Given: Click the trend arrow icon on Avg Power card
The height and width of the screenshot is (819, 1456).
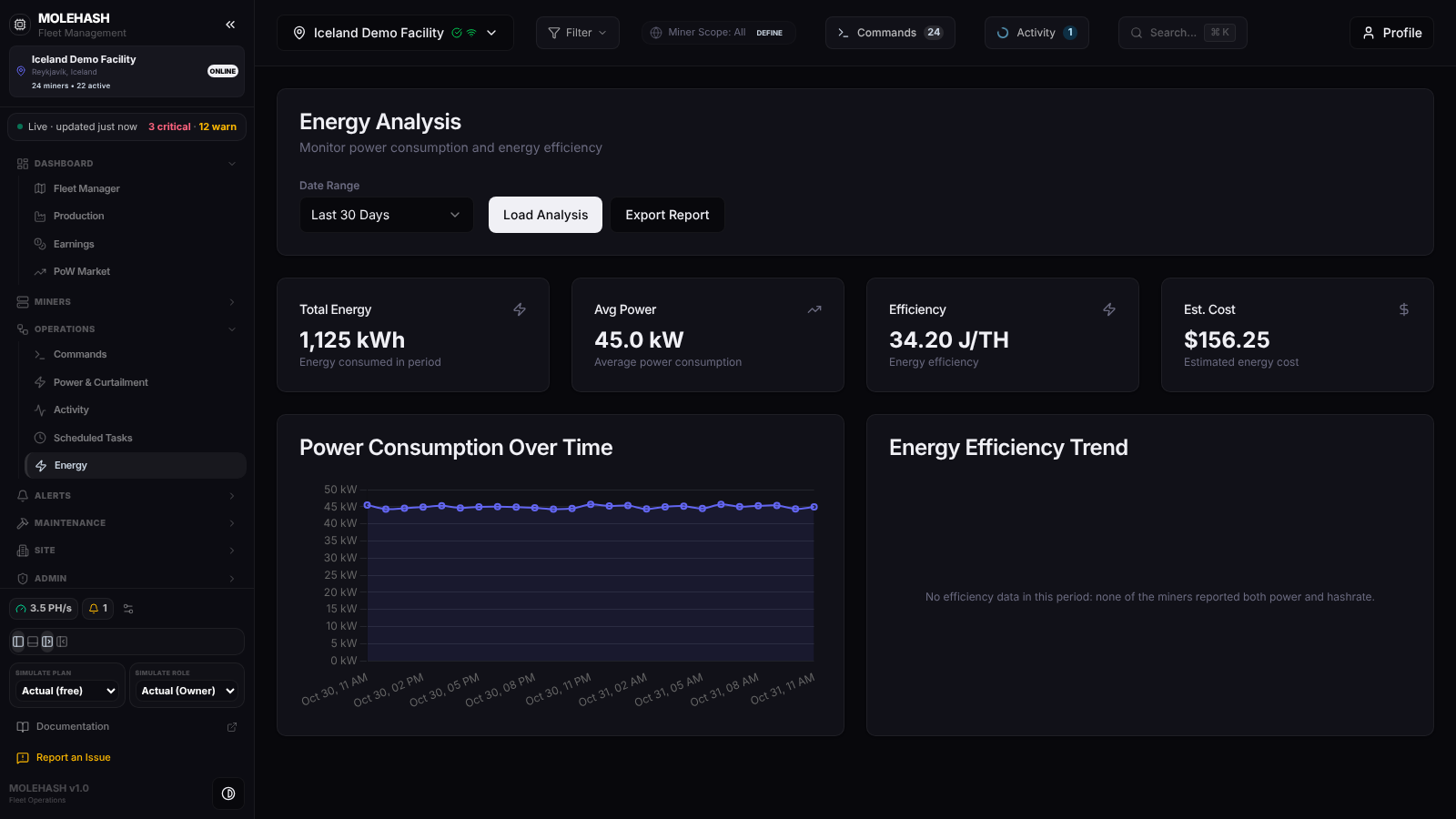Looking at the screenshot, I should point(814,309).
